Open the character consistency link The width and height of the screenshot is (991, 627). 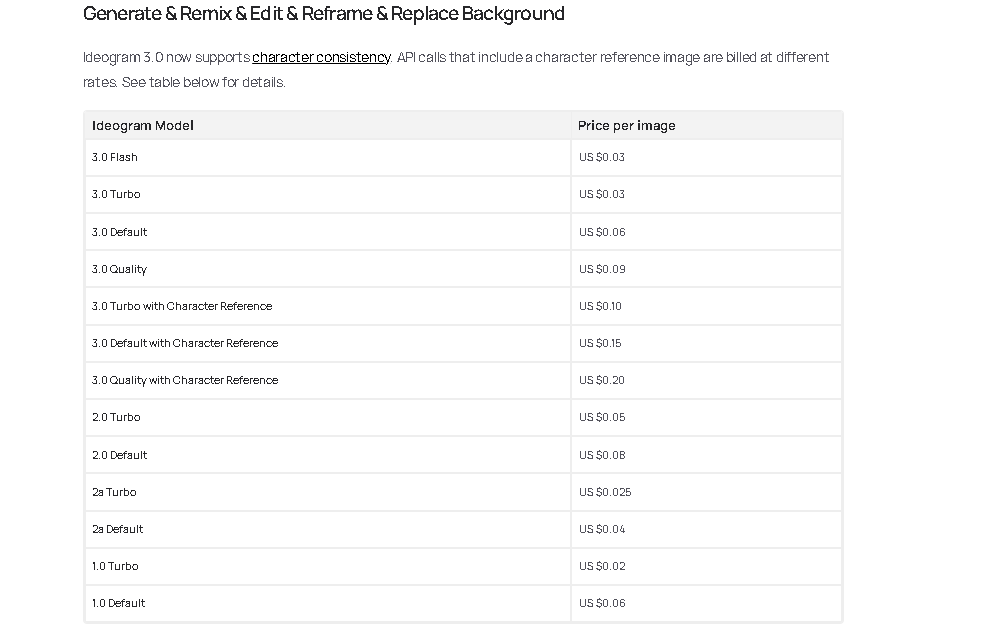click(320, 58)
